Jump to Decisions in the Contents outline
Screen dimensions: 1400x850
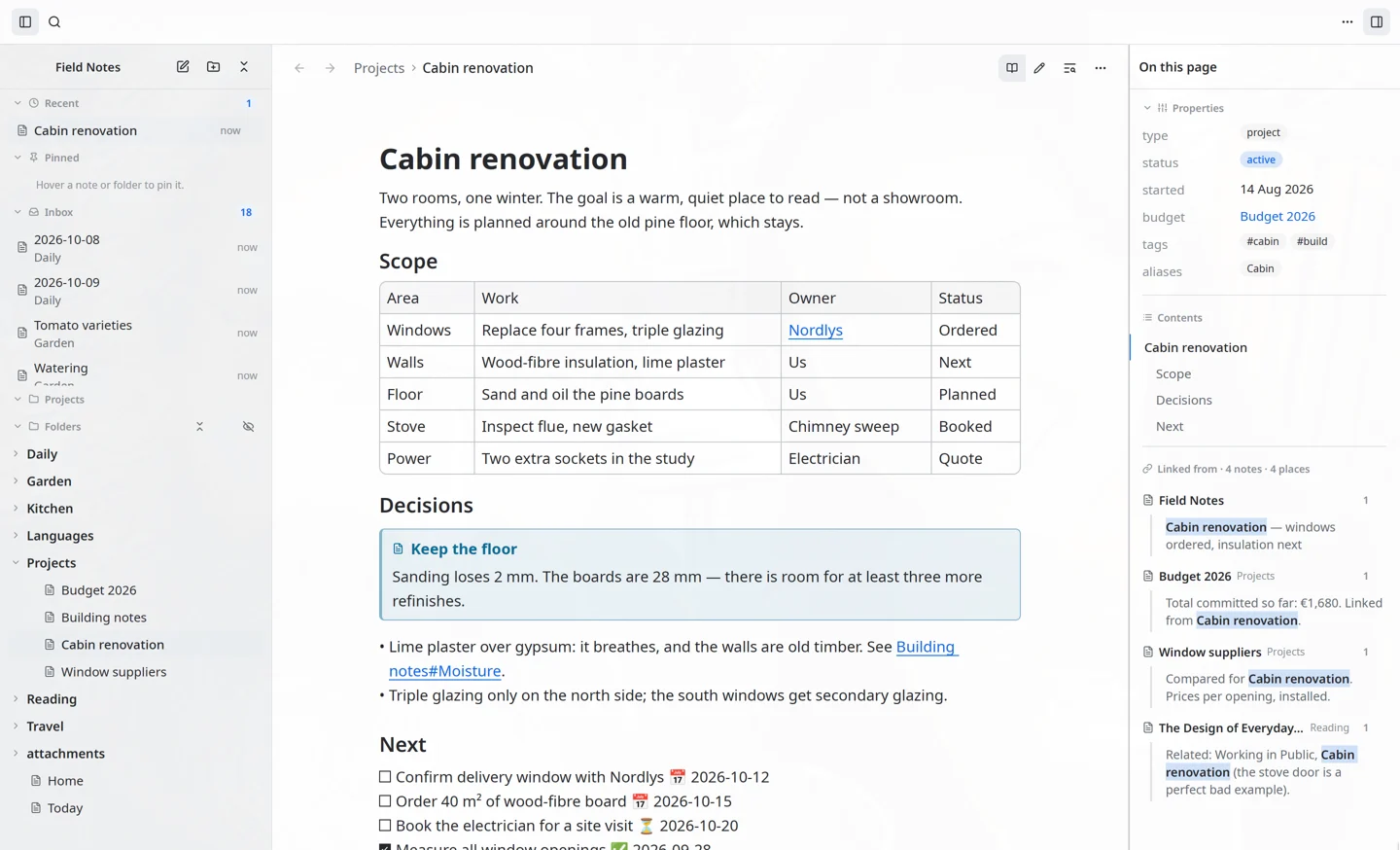1184,401
